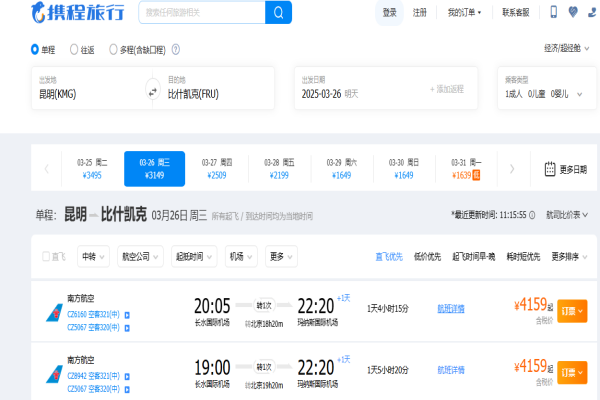Image resolution: width=600 pixels, height=400 pixels.
Task: Expand the 更多 filter dropdown
Action: 281,256
